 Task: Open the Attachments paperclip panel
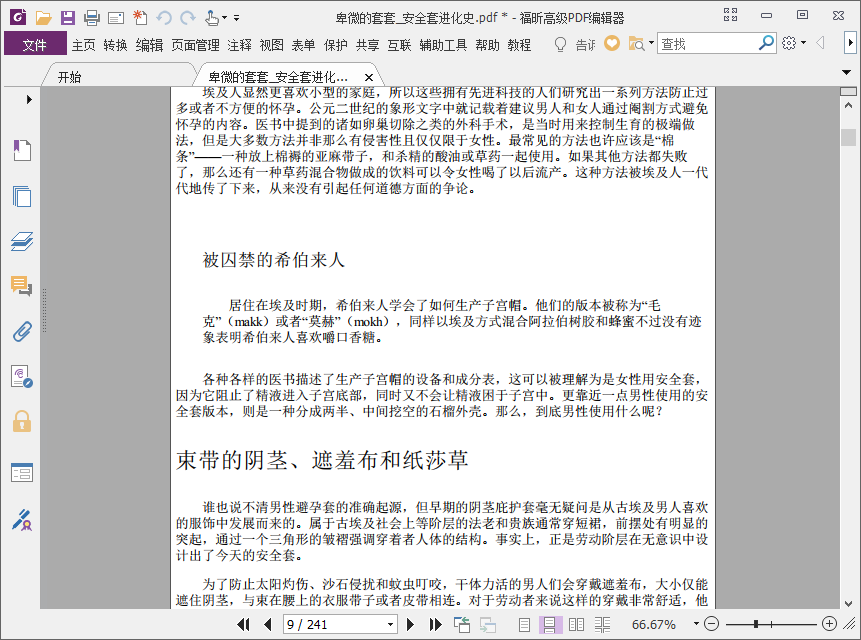point(22,332)
